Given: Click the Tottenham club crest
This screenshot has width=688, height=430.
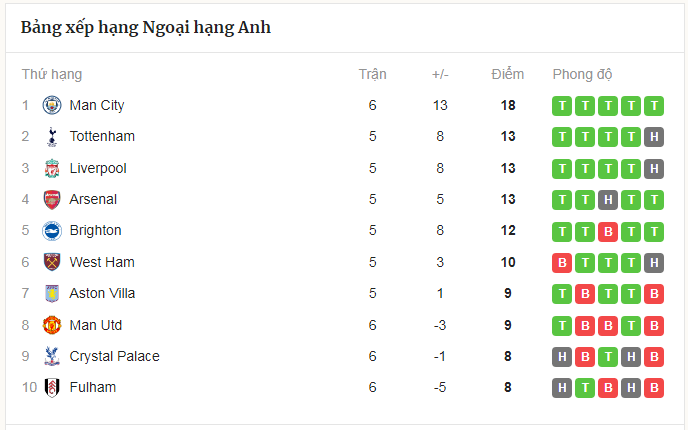Looking at the screenshot, I should [52, 137].
